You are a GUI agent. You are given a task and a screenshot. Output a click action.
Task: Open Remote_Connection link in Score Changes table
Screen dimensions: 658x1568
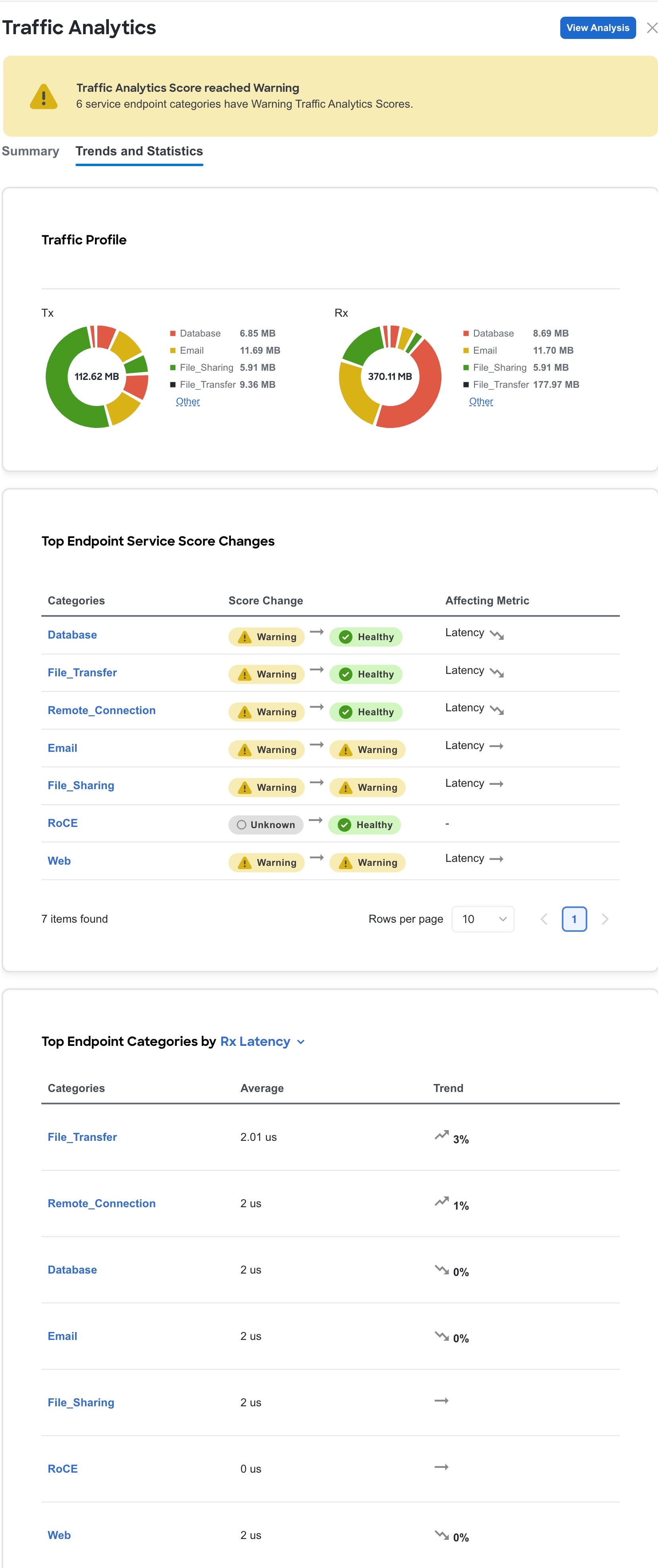(x=102, y=710)
